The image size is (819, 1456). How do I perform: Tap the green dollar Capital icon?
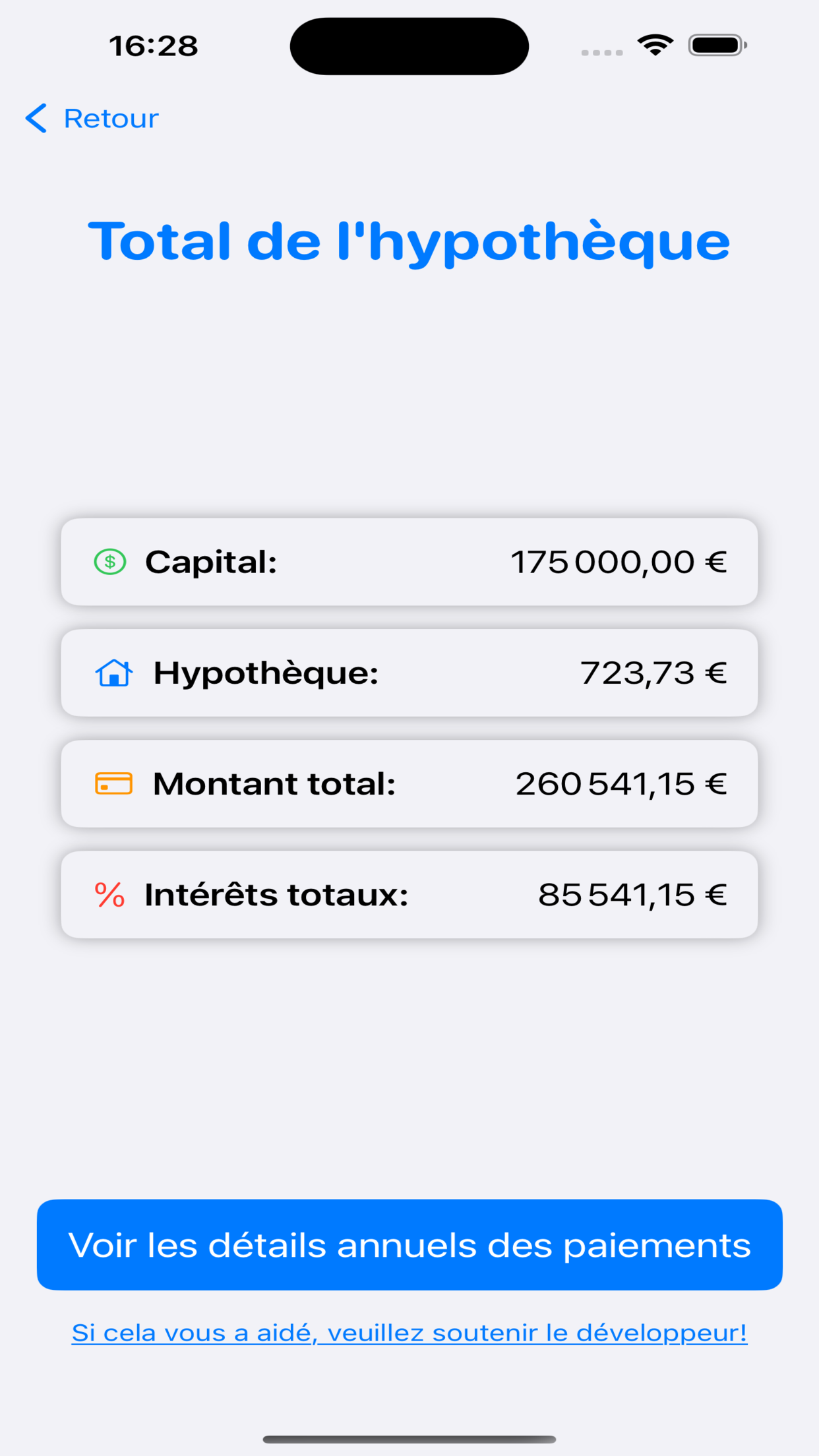110,562
